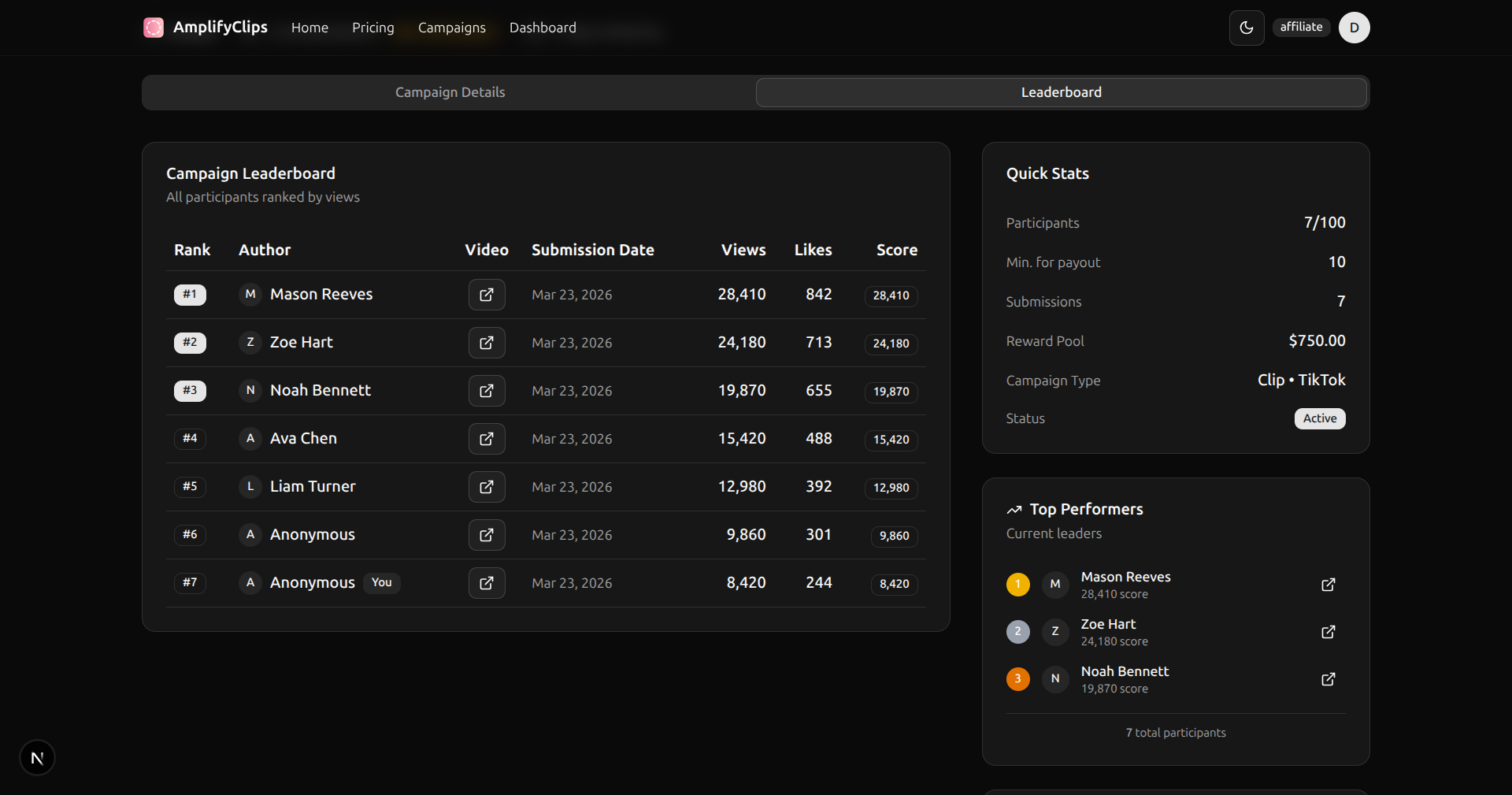Click the #1 rank badge
Image resolution: width=1512 pixels, height=795 pixels.
(190, 295)
